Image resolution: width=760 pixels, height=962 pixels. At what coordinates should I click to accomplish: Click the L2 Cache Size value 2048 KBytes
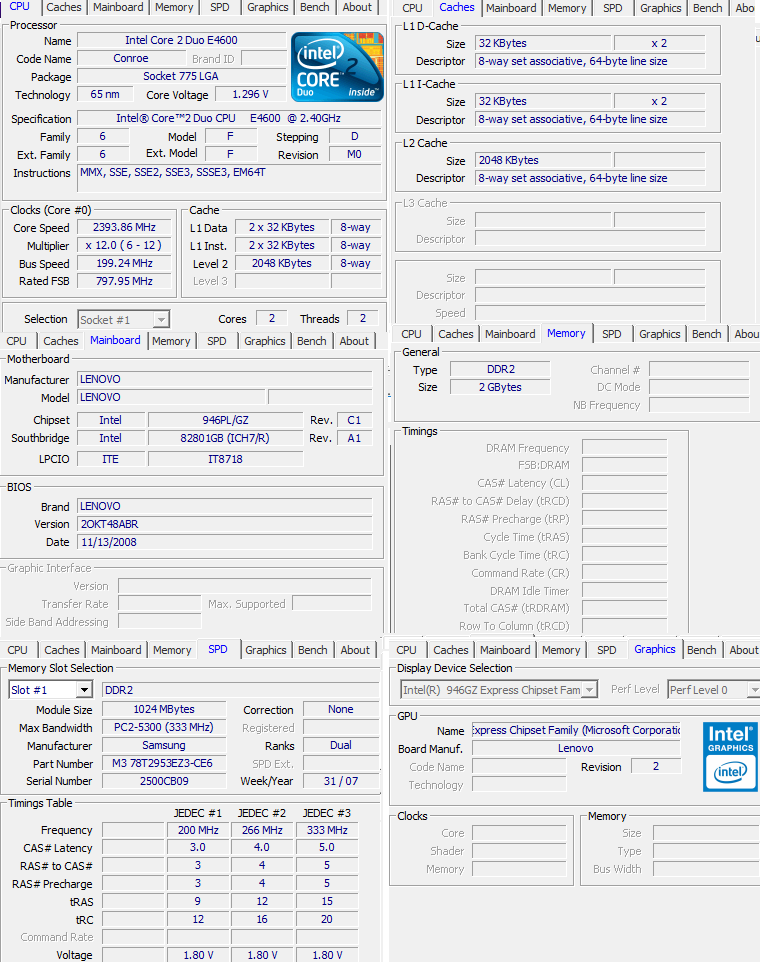point(543,160)
